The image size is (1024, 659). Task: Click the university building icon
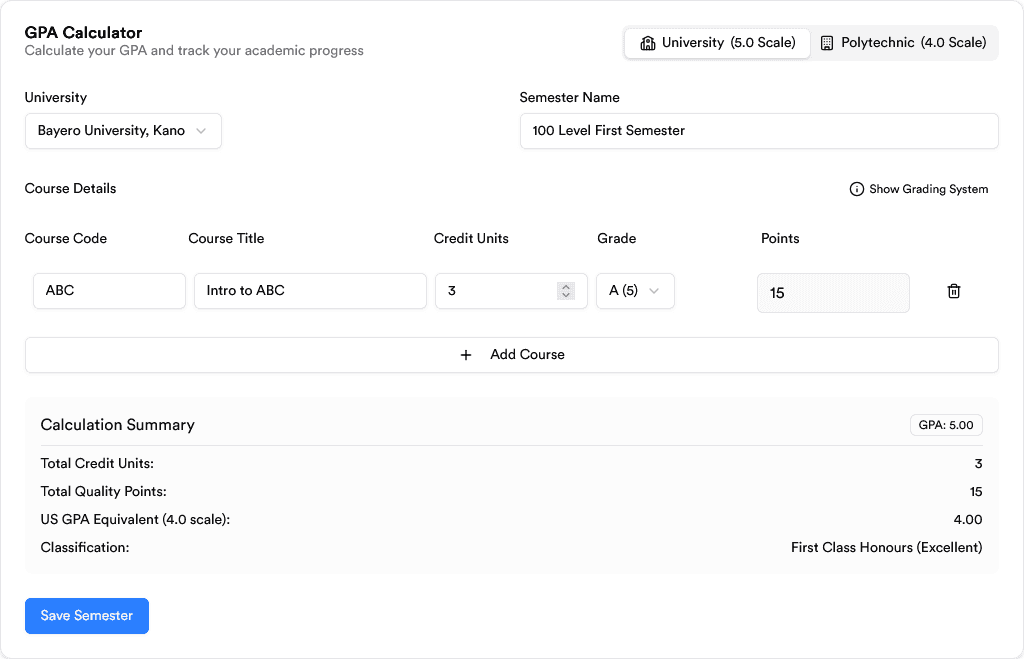648,42
